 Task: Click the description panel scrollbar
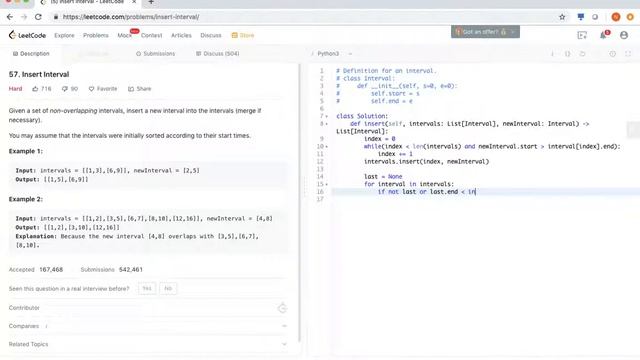point(299,203)
